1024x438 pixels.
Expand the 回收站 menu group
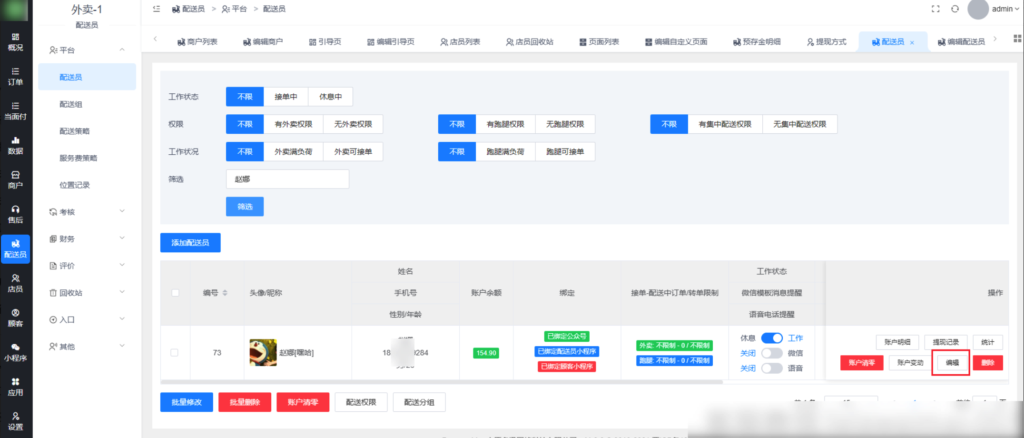pyautogui.click(x=88, y=293)
